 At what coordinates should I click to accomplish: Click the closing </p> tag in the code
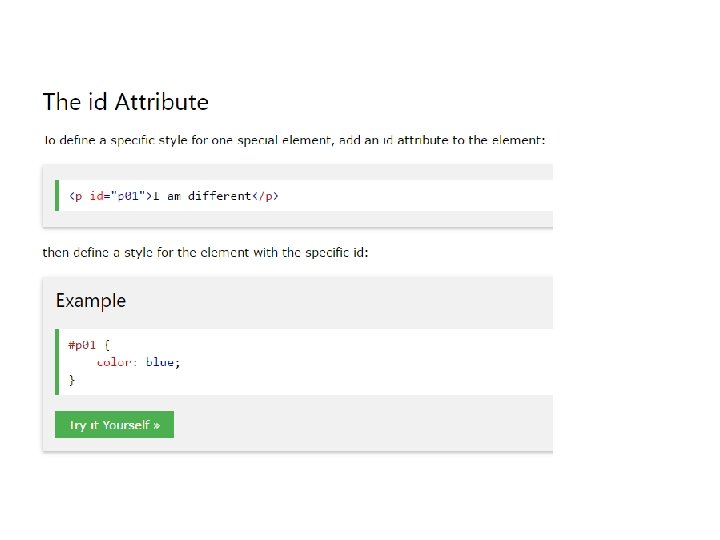pos(266,196)
